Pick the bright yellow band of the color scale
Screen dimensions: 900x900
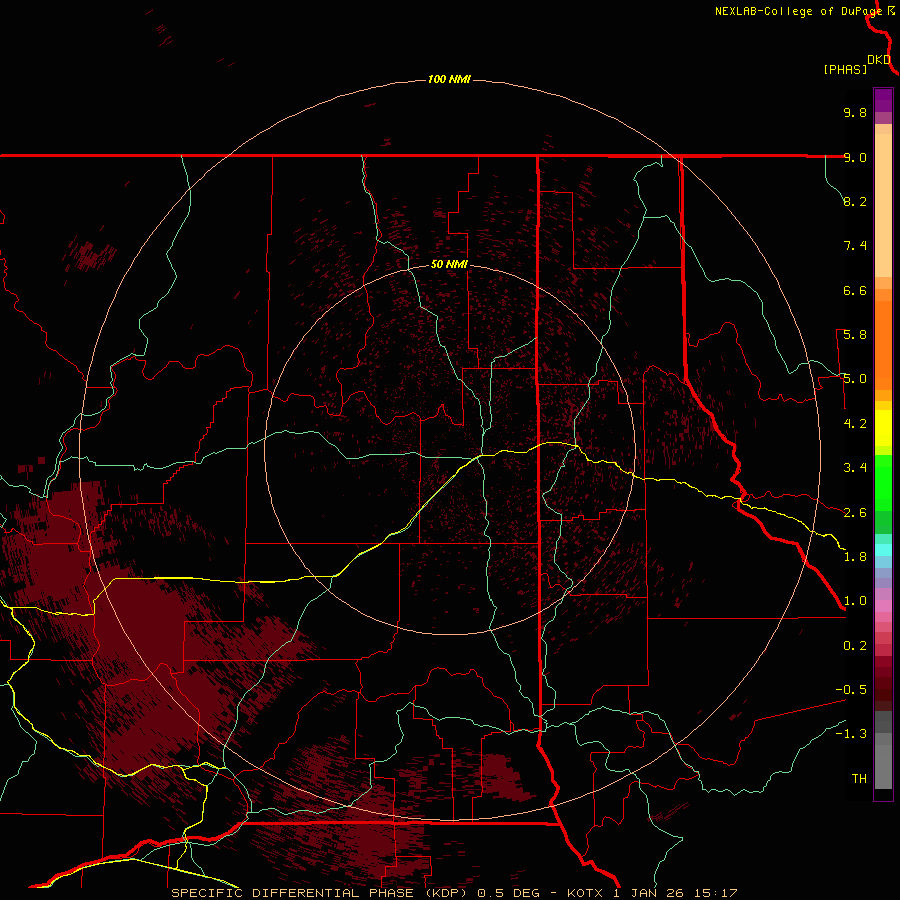pyautogui.click(x=883, y=428)
